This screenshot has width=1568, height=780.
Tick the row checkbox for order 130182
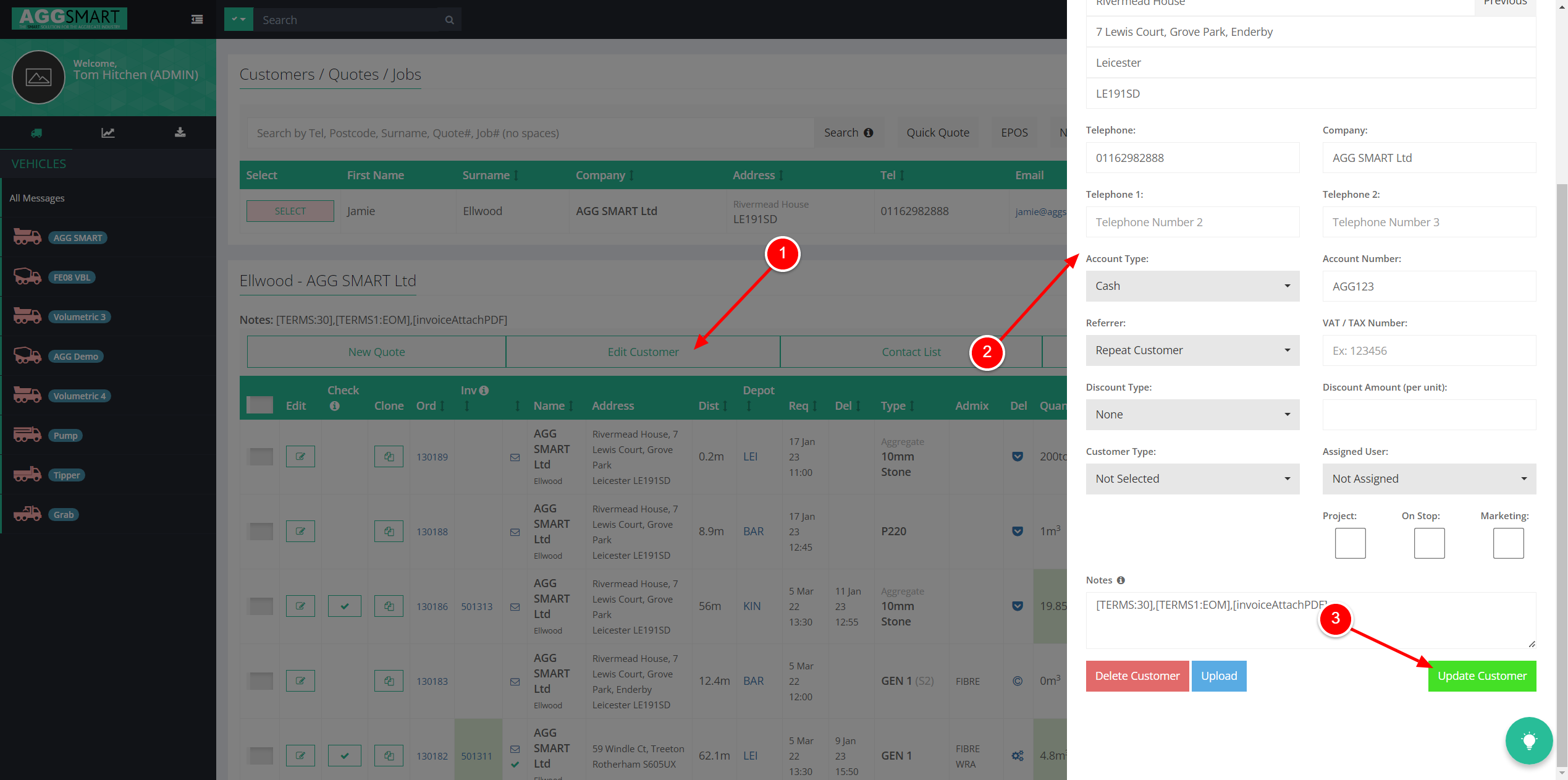260,755
